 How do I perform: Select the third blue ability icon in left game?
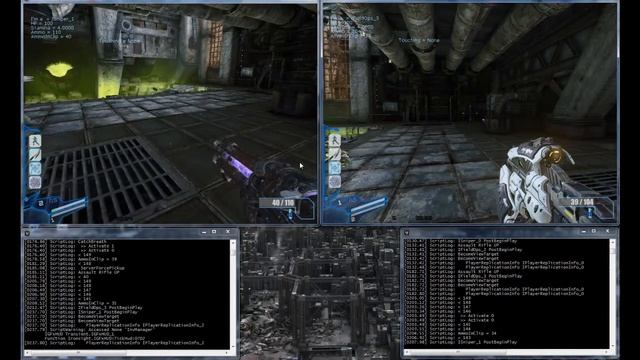click(35, 169)
